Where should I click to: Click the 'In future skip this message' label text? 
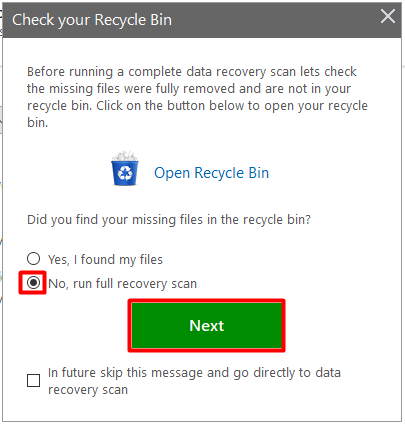click(x=194, y=381)
